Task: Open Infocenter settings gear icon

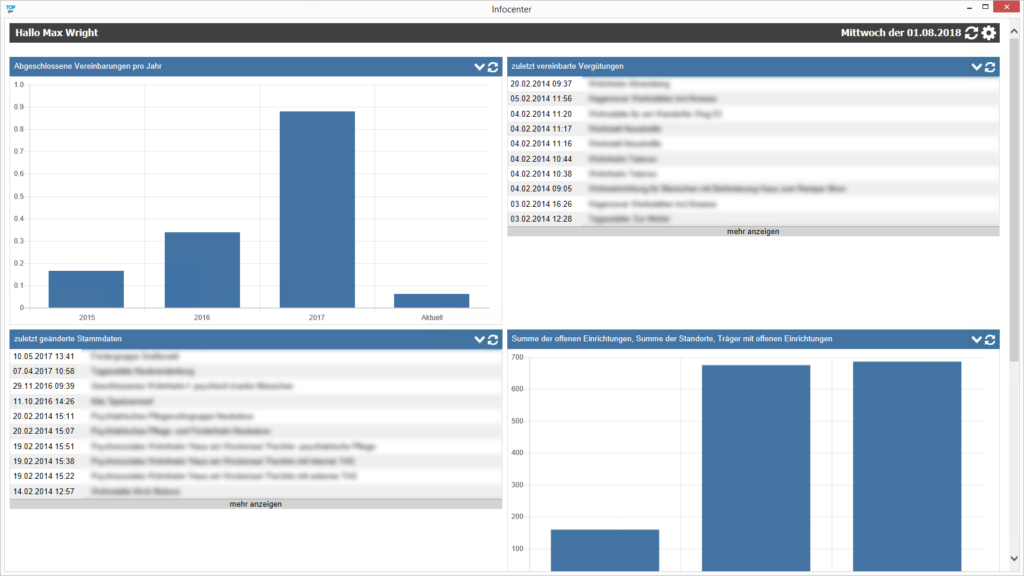Action: [x=989, y=33]
